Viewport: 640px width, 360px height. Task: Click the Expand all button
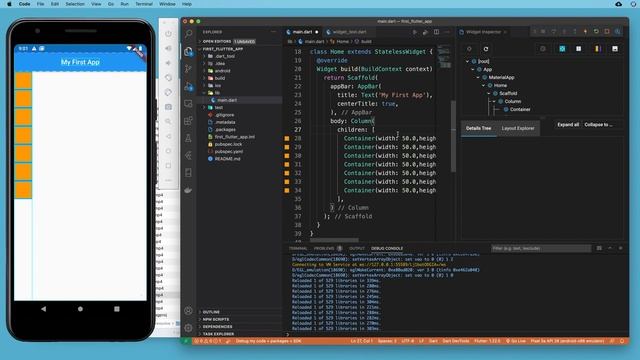568,124
